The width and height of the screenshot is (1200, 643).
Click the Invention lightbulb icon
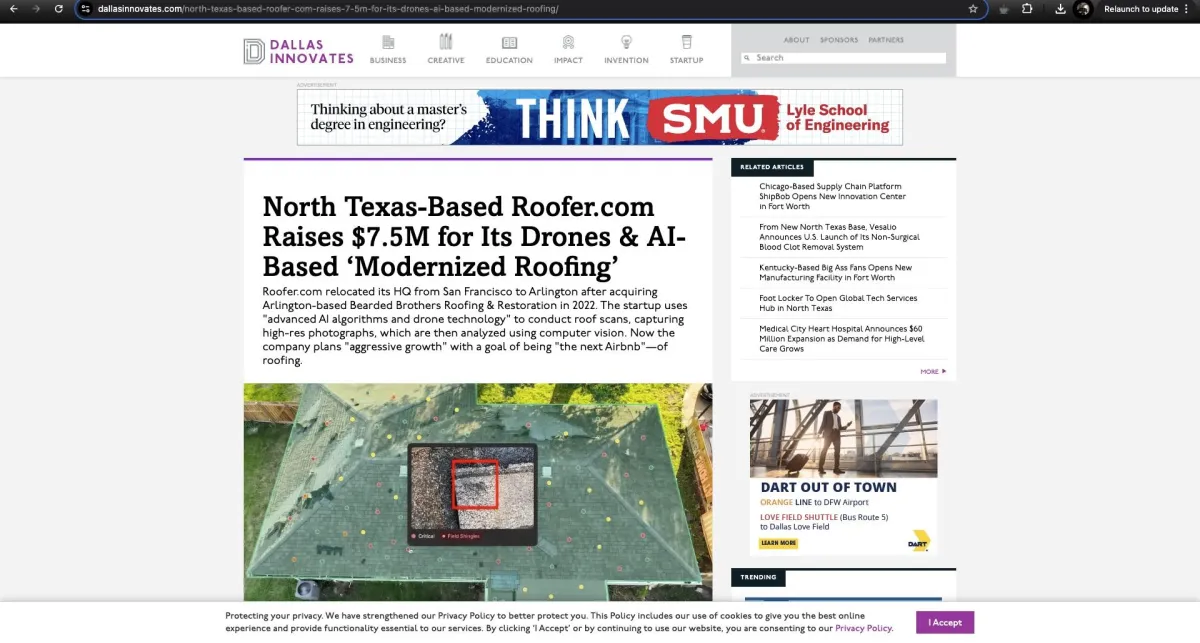coord(626,42)
